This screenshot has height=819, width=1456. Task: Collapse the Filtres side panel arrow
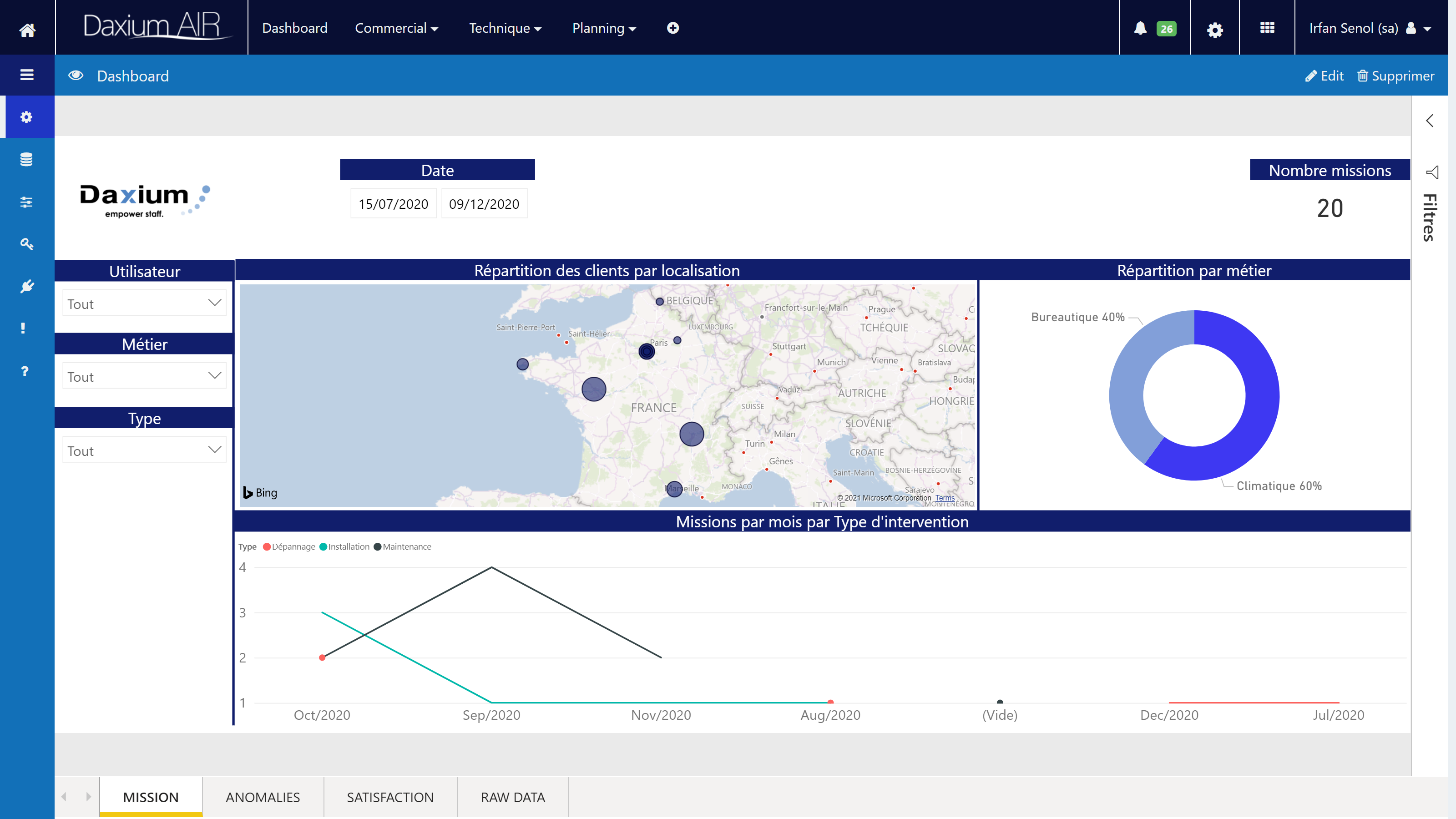pos(1430,121)
